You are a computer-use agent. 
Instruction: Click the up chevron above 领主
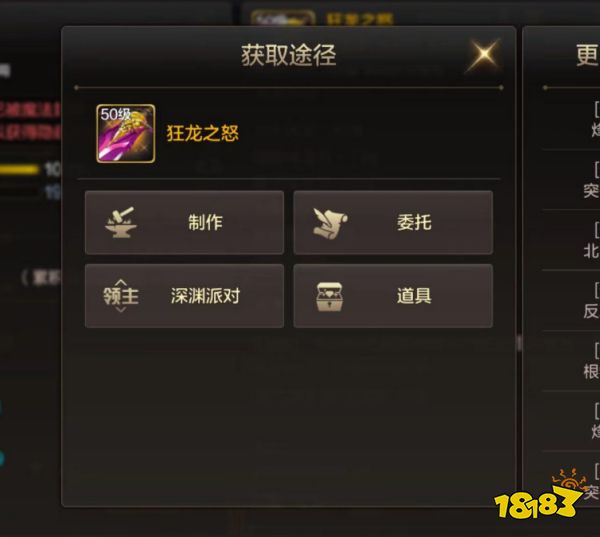pyautogui.click(x=121, y=282)
